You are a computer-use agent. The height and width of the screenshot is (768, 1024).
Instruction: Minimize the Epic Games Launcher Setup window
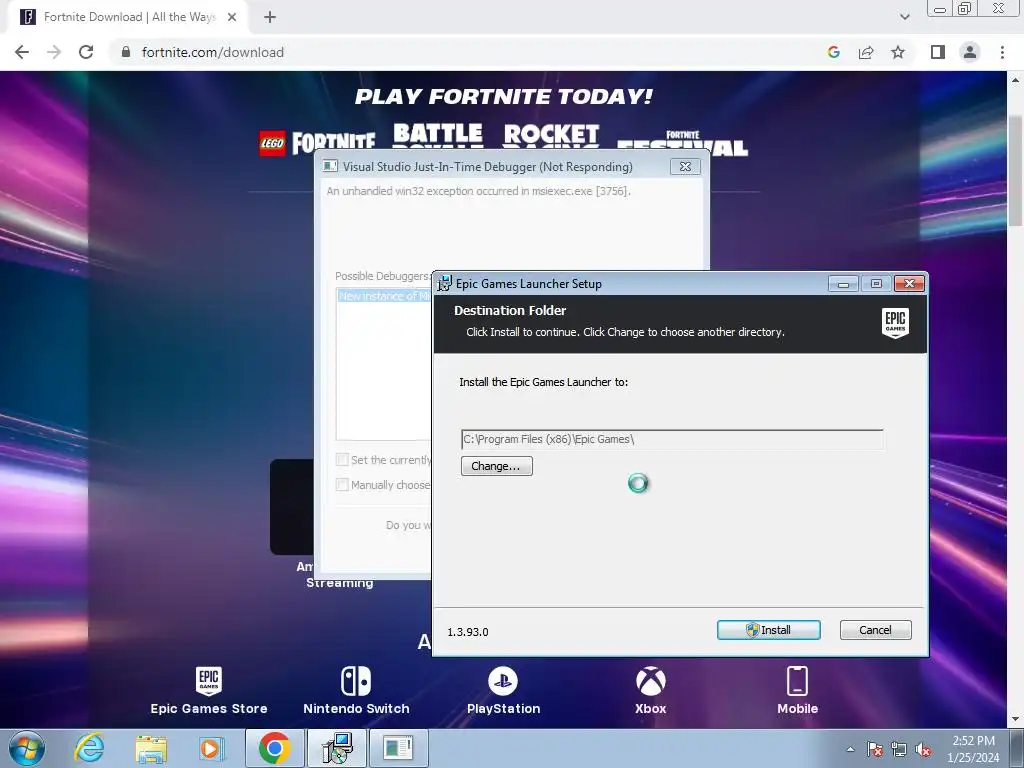point(843,283)
